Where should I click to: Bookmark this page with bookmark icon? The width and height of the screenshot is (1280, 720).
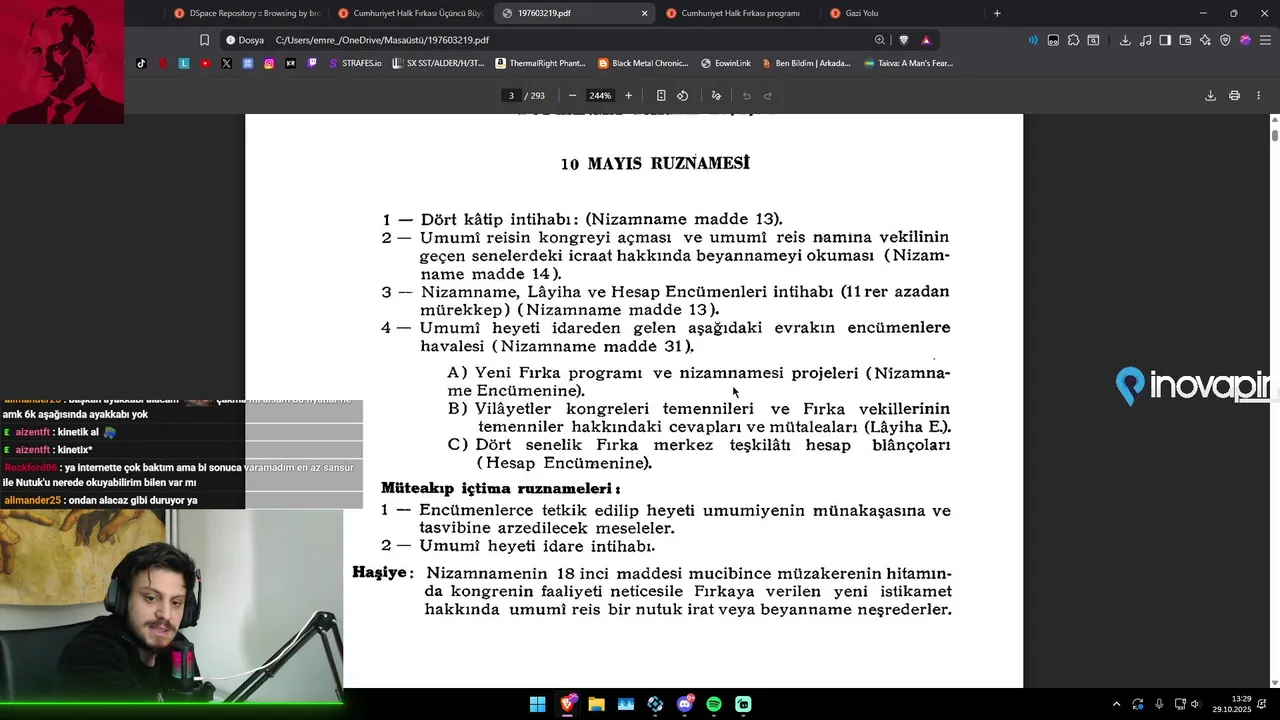tap(204, 40)
